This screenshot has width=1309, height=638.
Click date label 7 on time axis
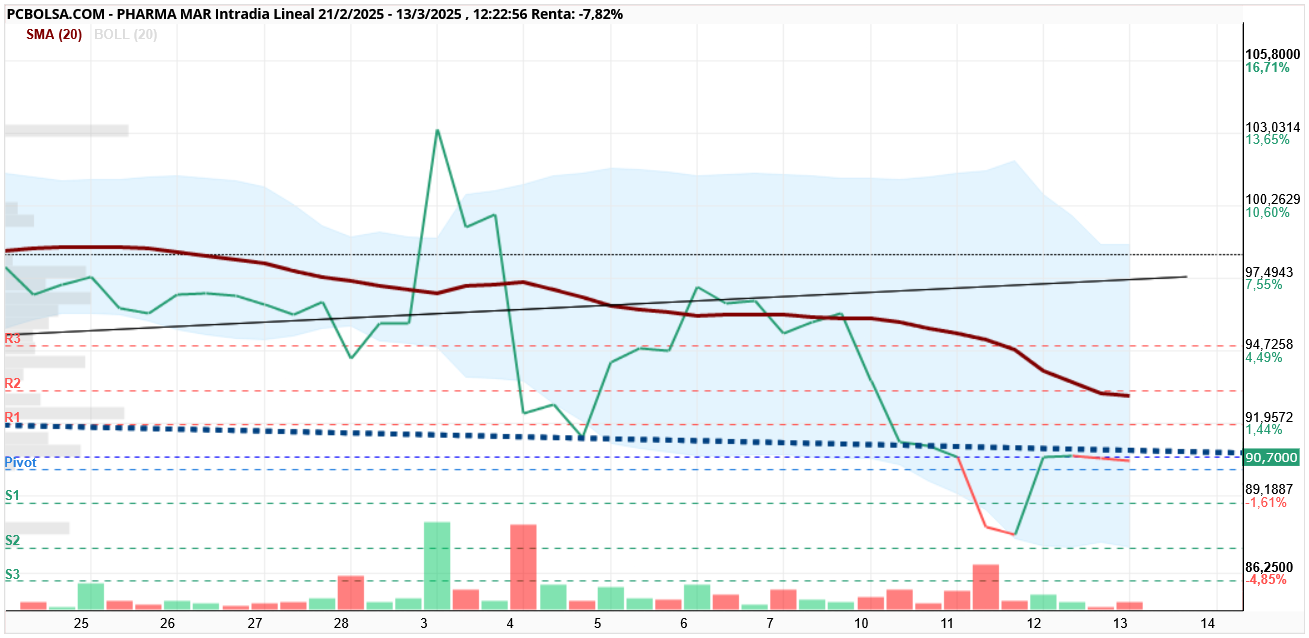(770, 623)
